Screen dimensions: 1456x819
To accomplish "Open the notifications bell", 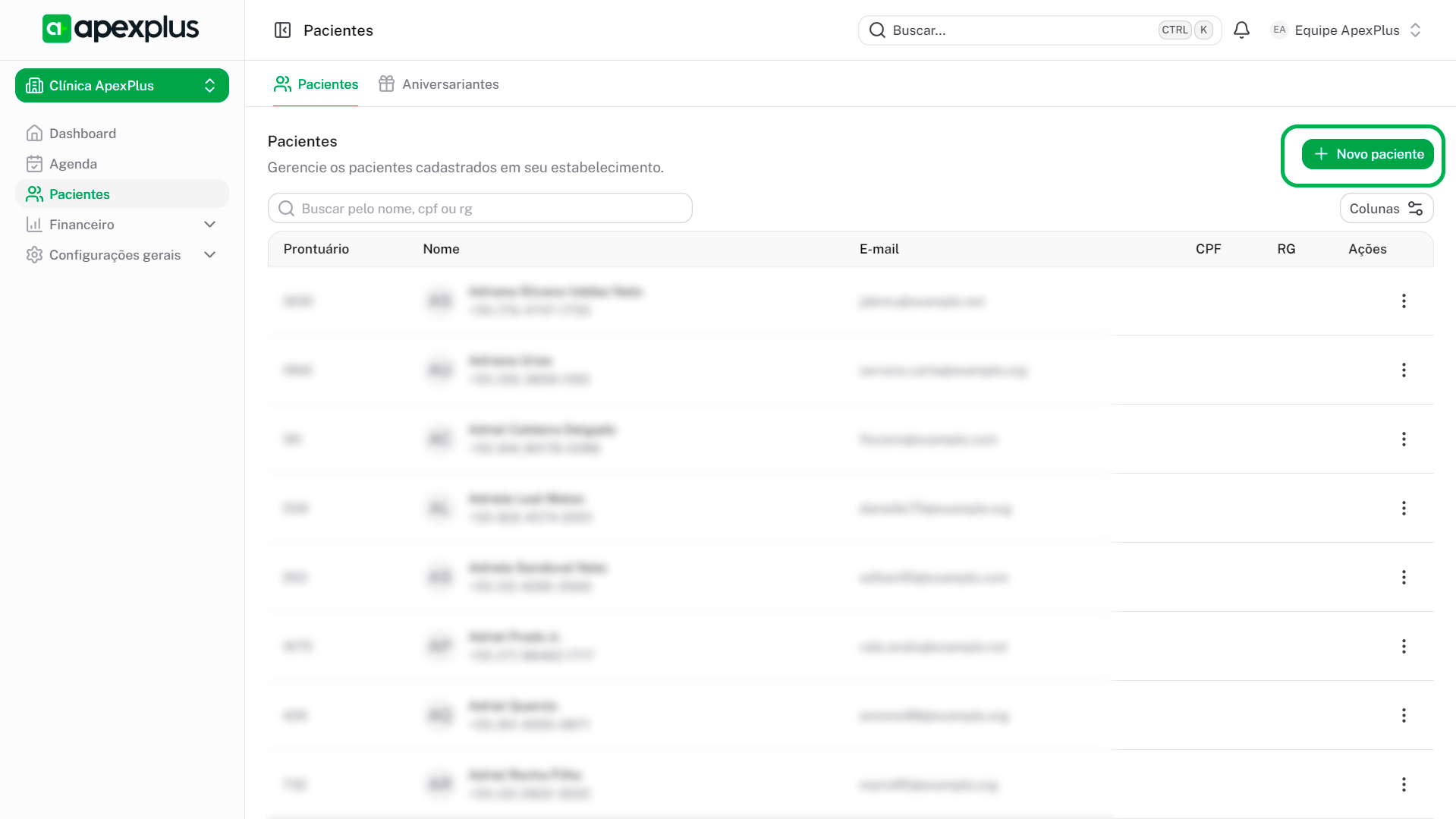I will coord(1241,30).
